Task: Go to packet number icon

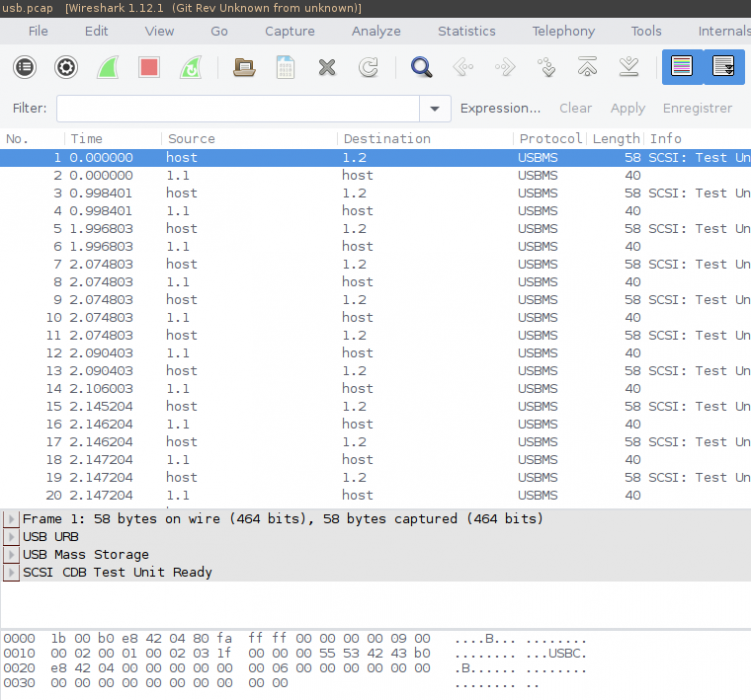Action: click(x=546, y=67)
